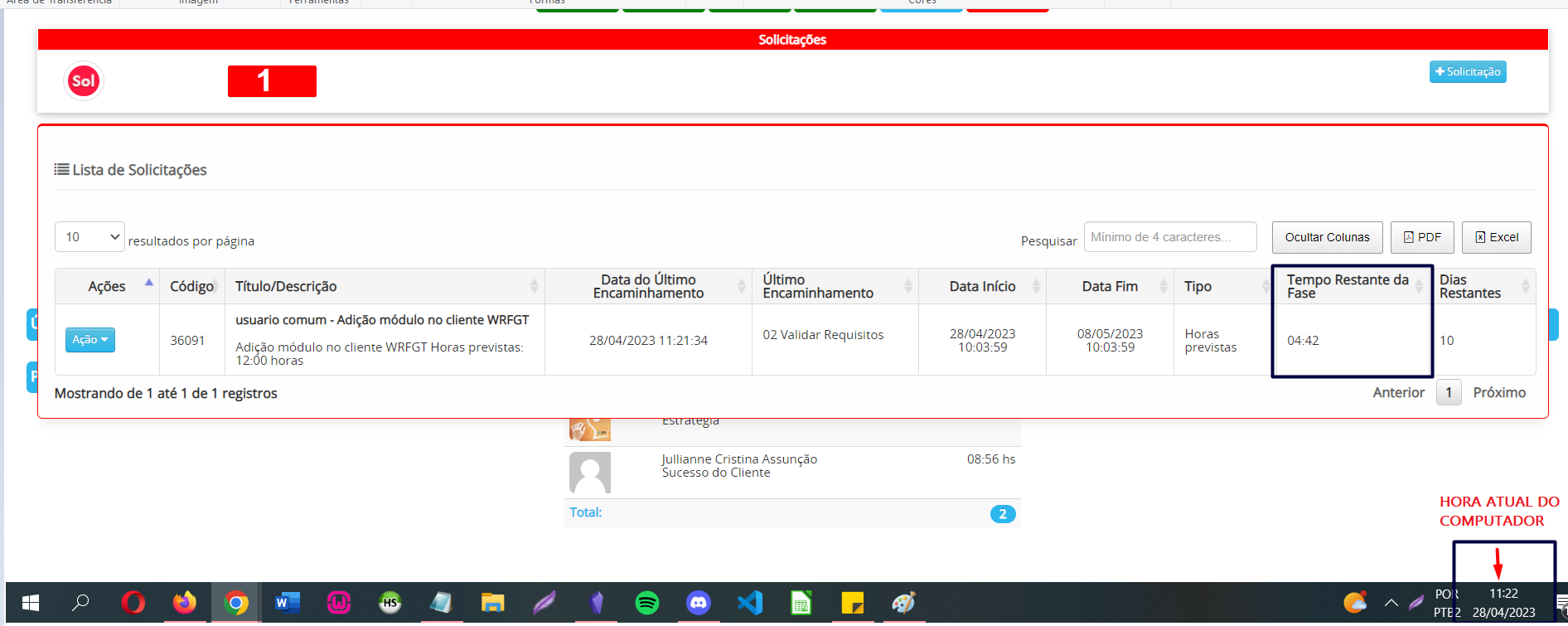Sort by Tempo Restante da Fase column
The height and width of the screenshot is (626, 1568).
pyautogui.click(x=1348, y=286)
